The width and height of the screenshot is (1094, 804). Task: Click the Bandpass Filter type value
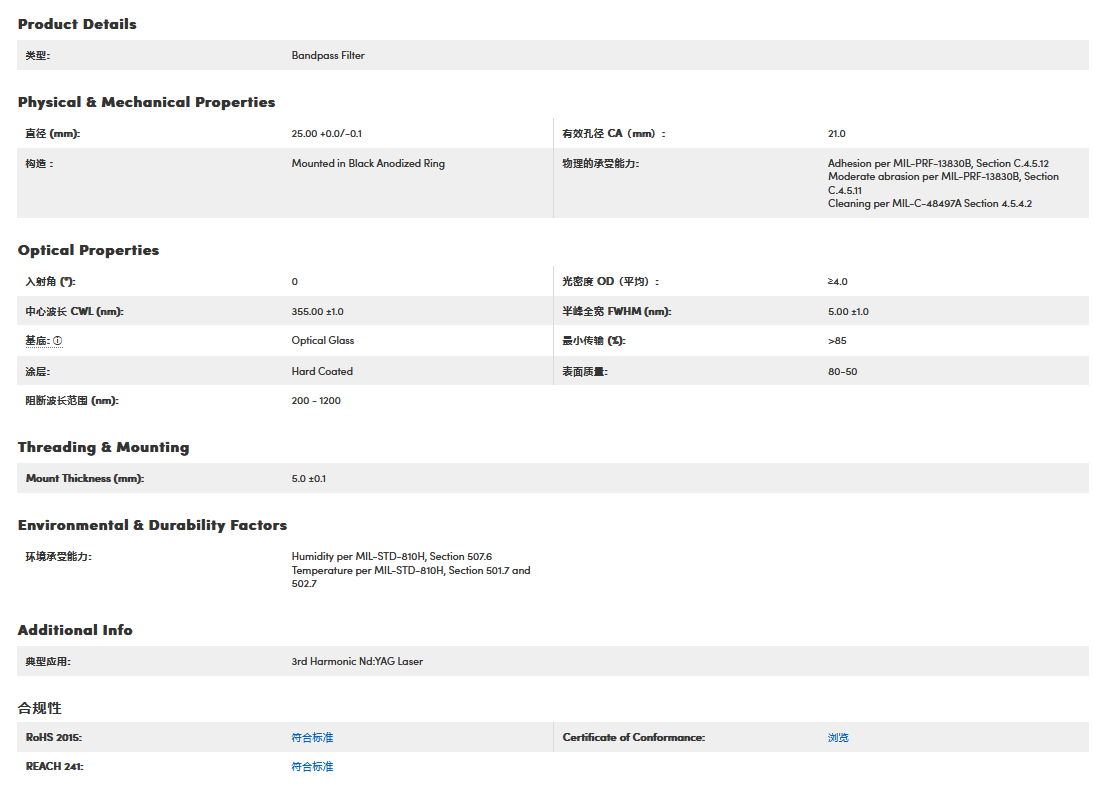tap(328, 56)
